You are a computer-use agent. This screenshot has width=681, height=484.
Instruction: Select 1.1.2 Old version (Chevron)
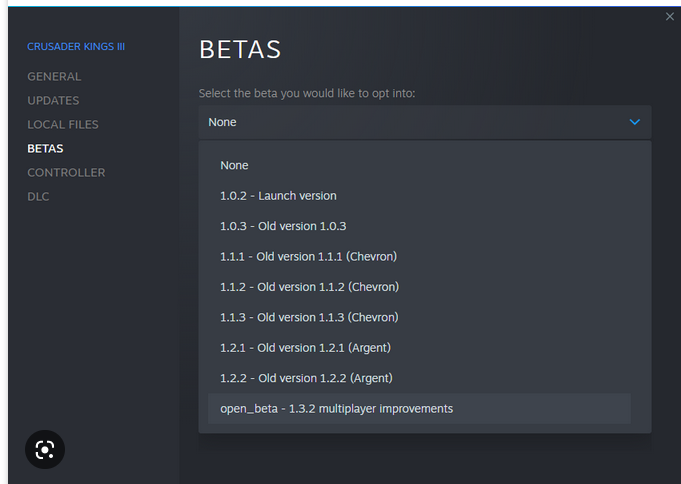(309, 287)
